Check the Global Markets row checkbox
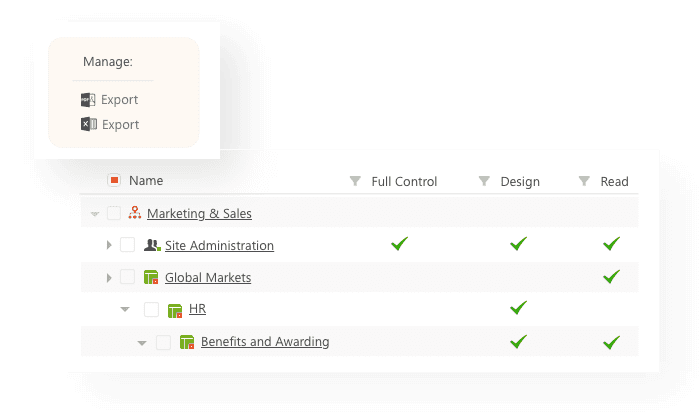 (x=127, y=277)
